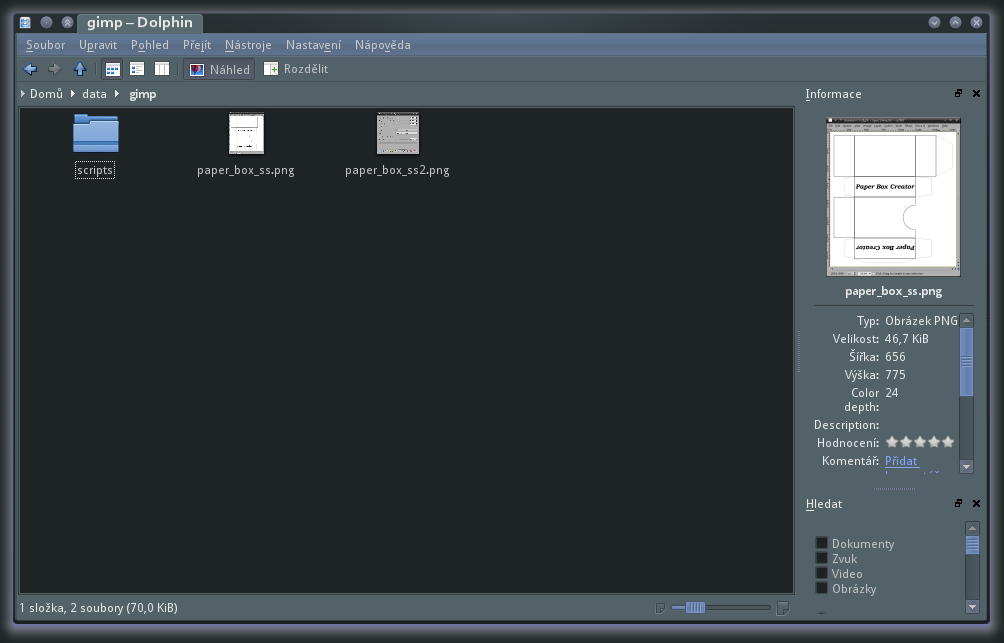The width and height of the screenshot is (1004, 643).
Task: Open the Upravit menu
Action: pos(98,45)
